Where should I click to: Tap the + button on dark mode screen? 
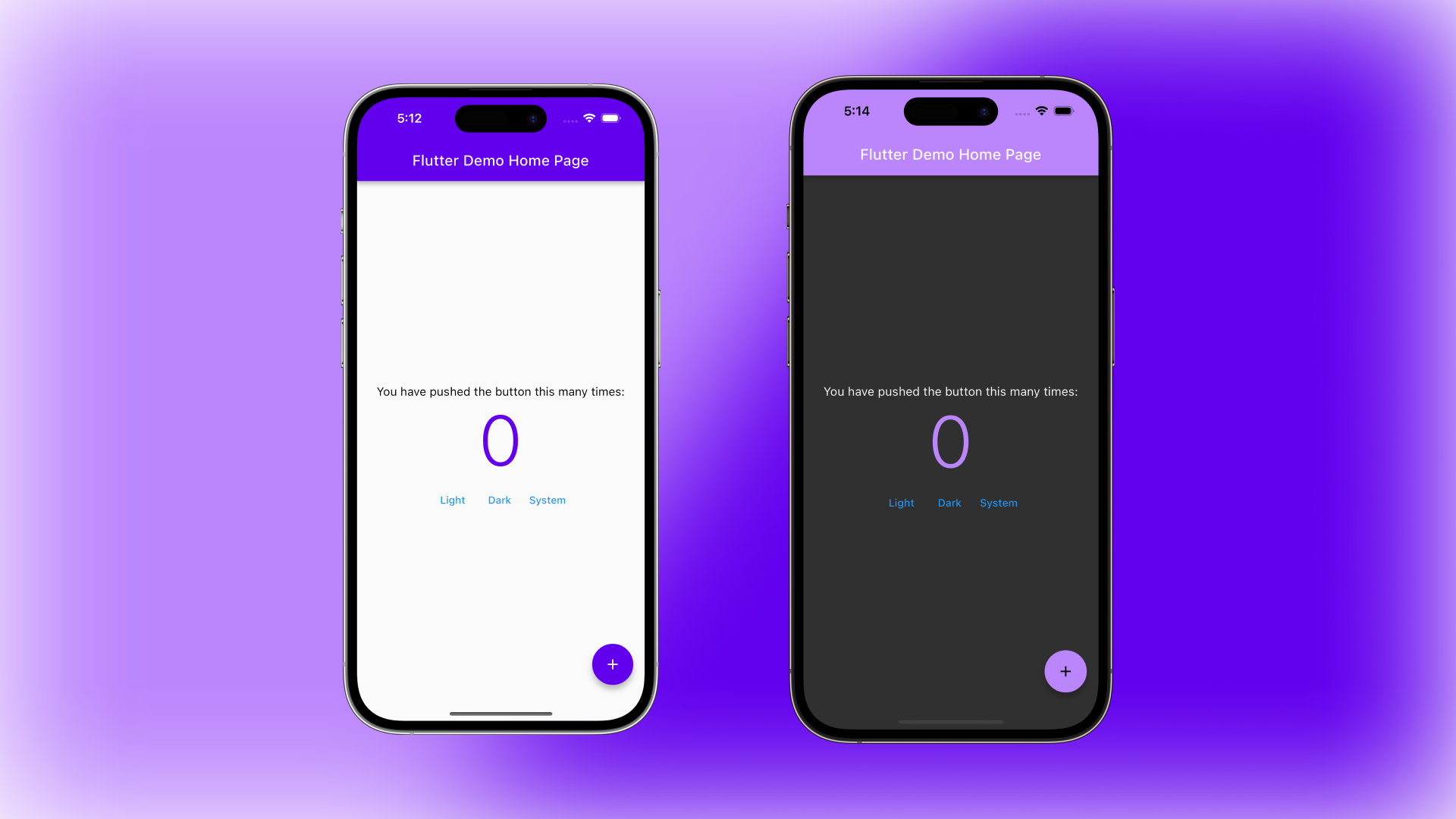(1065, 671)
